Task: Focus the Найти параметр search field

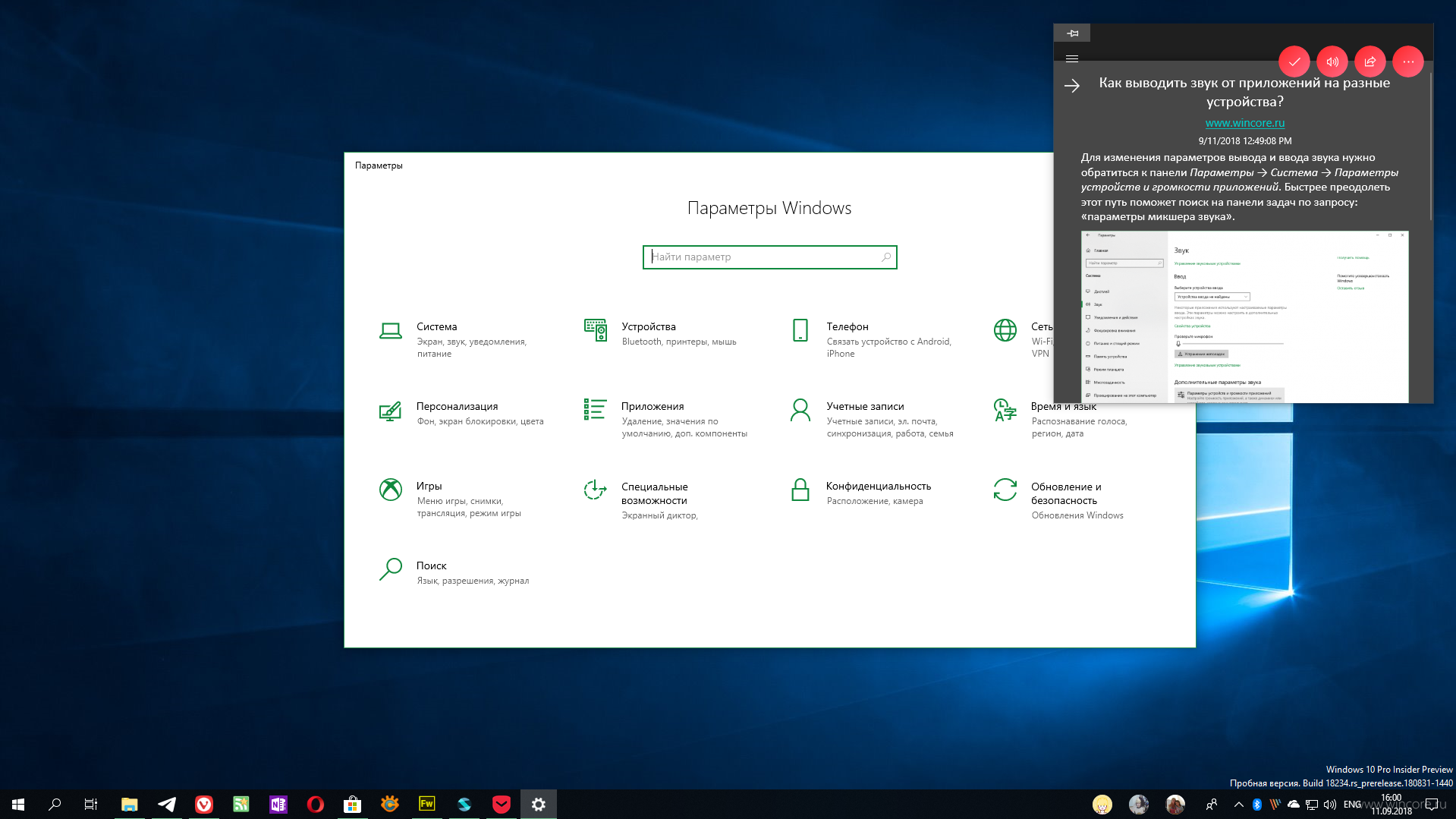Action: click(x=769, y=257)
